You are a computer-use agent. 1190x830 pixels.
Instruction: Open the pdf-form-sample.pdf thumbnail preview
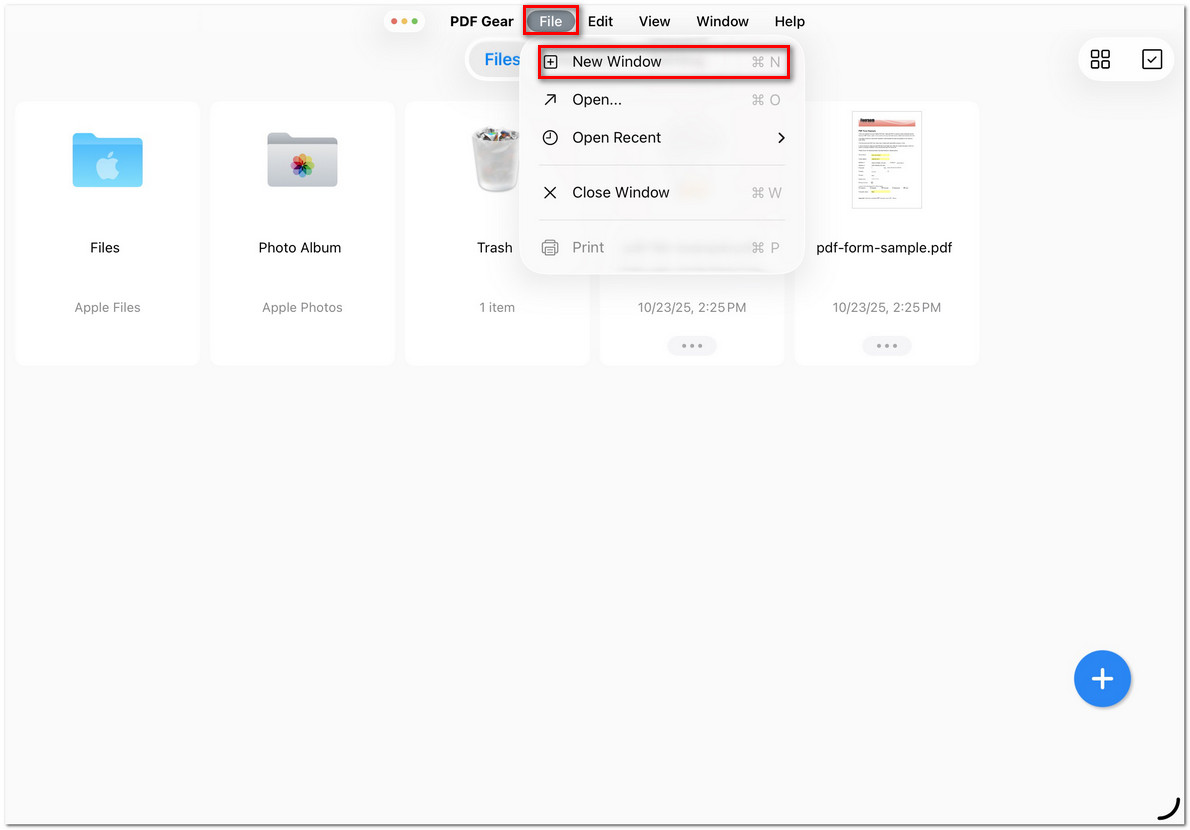(x=886, y=160)
